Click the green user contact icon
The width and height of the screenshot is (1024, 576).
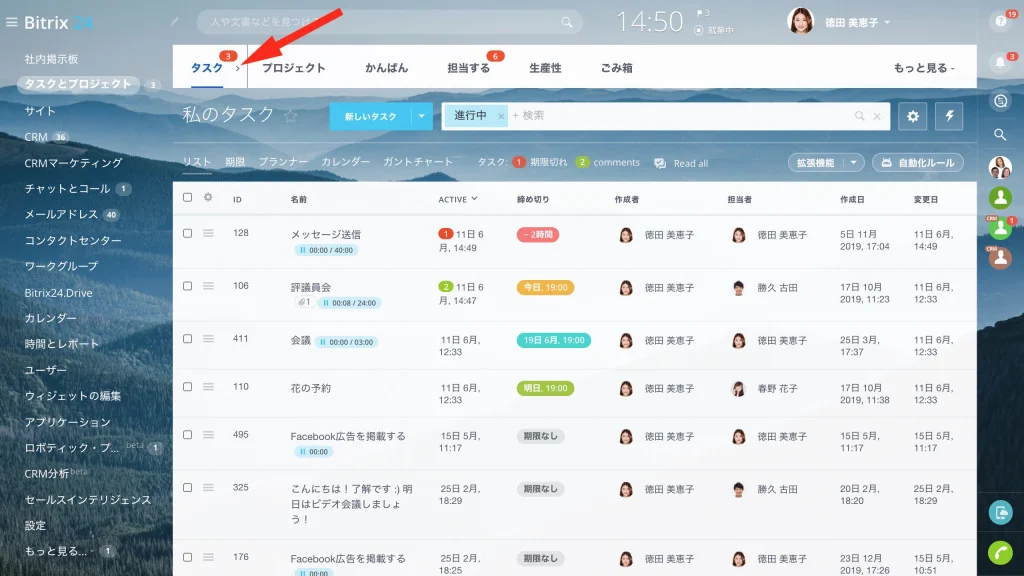pos(1000,197)
